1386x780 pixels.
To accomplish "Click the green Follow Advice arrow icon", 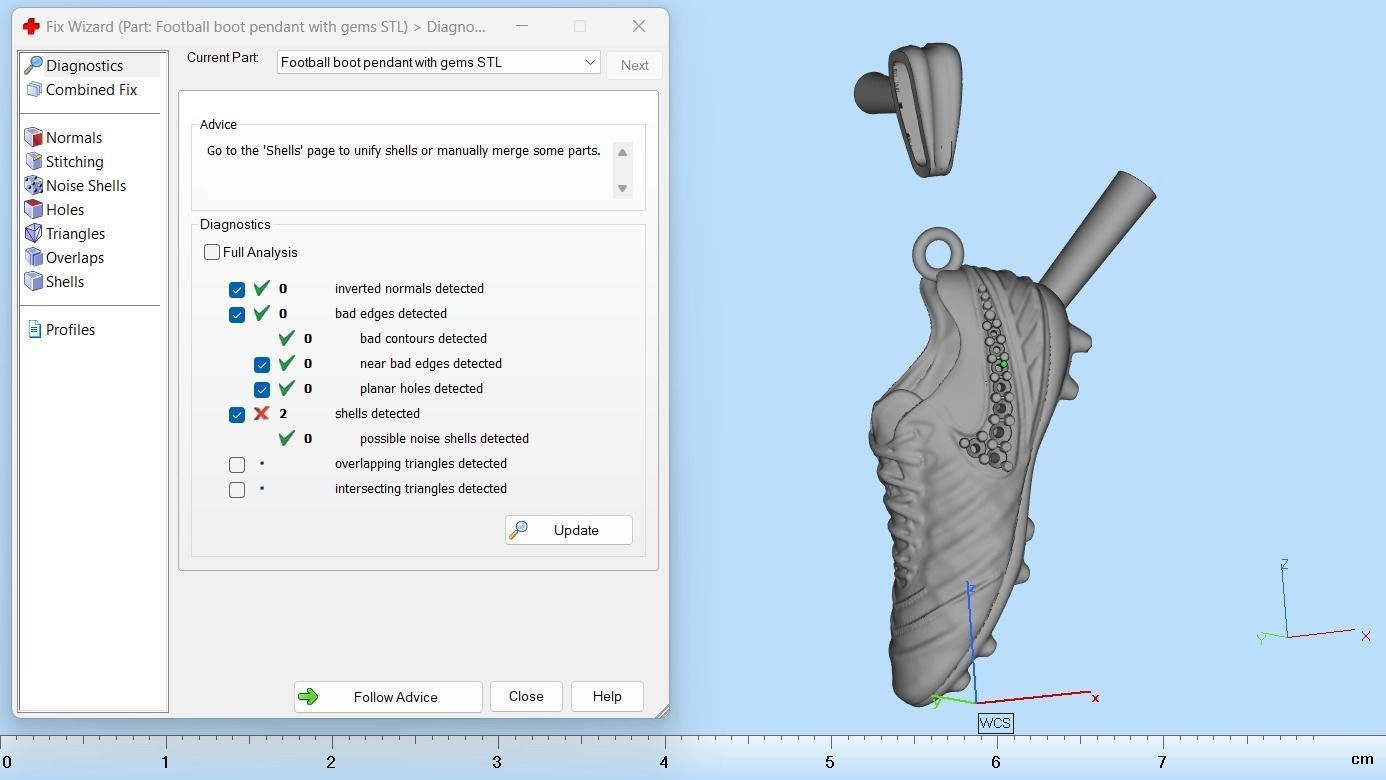I will click(308, 697).
